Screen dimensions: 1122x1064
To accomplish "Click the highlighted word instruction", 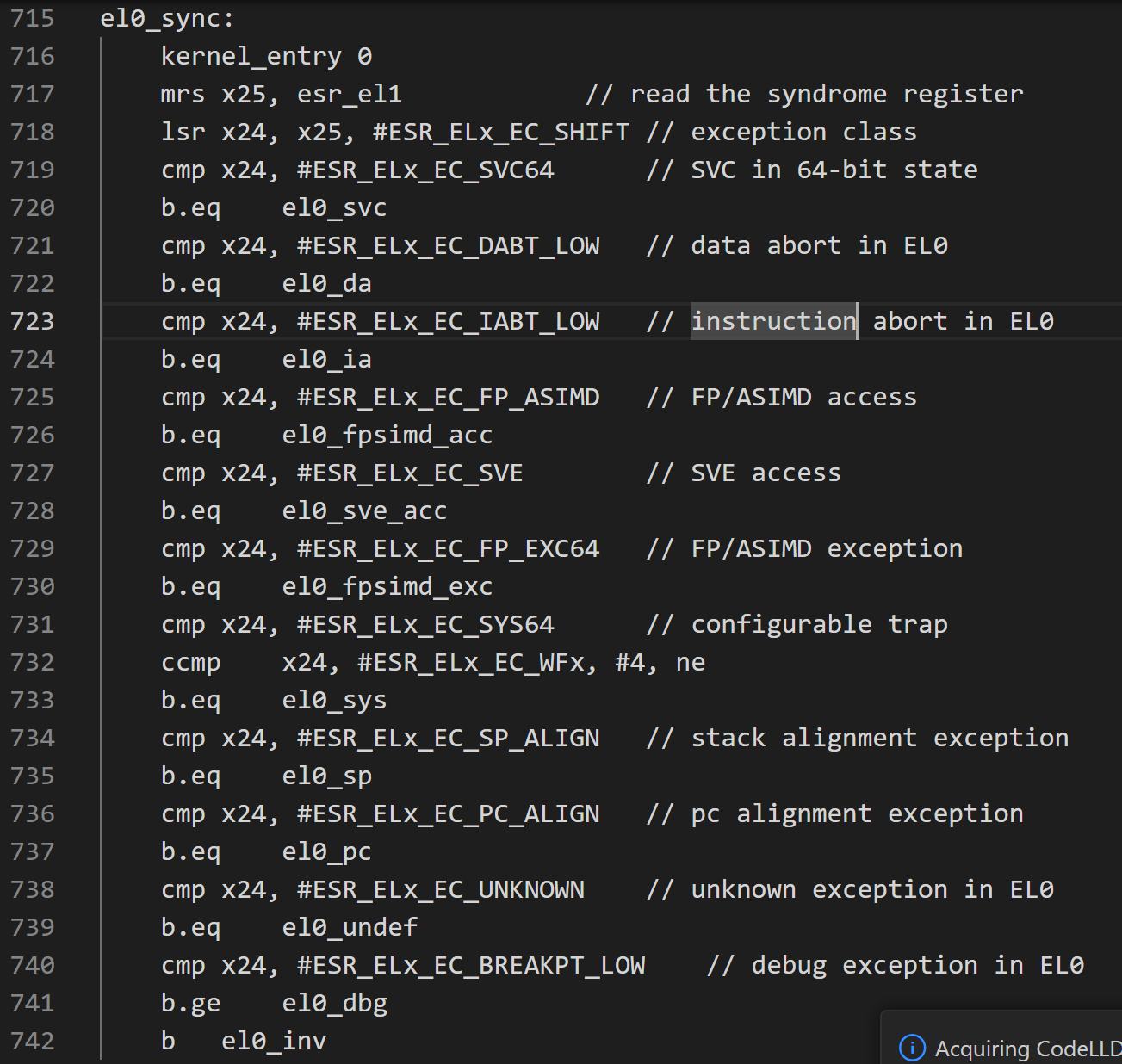I will tap(774, 321).
